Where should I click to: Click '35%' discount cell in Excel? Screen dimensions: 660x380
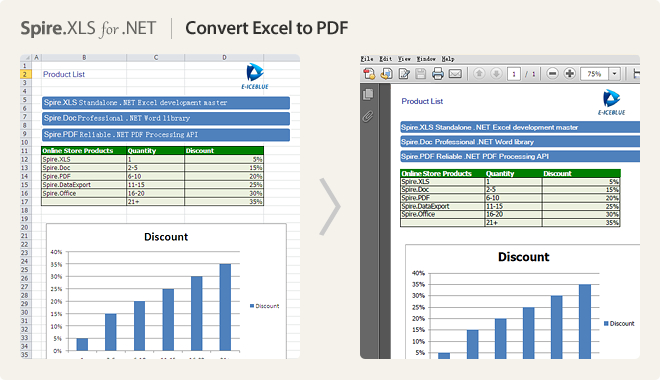pyautogui.click(x=224, y=202)
